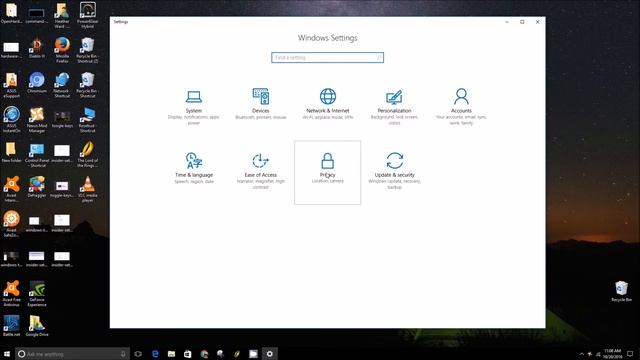The height and width of the screenshot is (360, 640).
Task: Show hidden system tray icons
Action: click(x=582, y=354)
